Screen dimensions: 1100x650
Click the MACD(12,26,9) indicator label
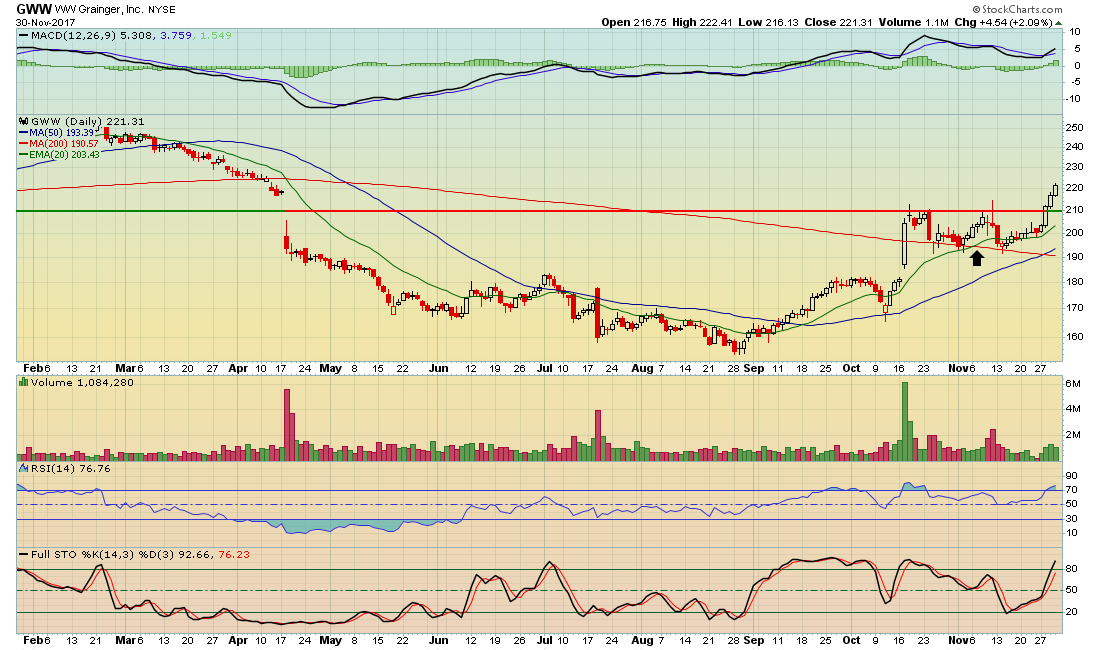coord(74,35)
